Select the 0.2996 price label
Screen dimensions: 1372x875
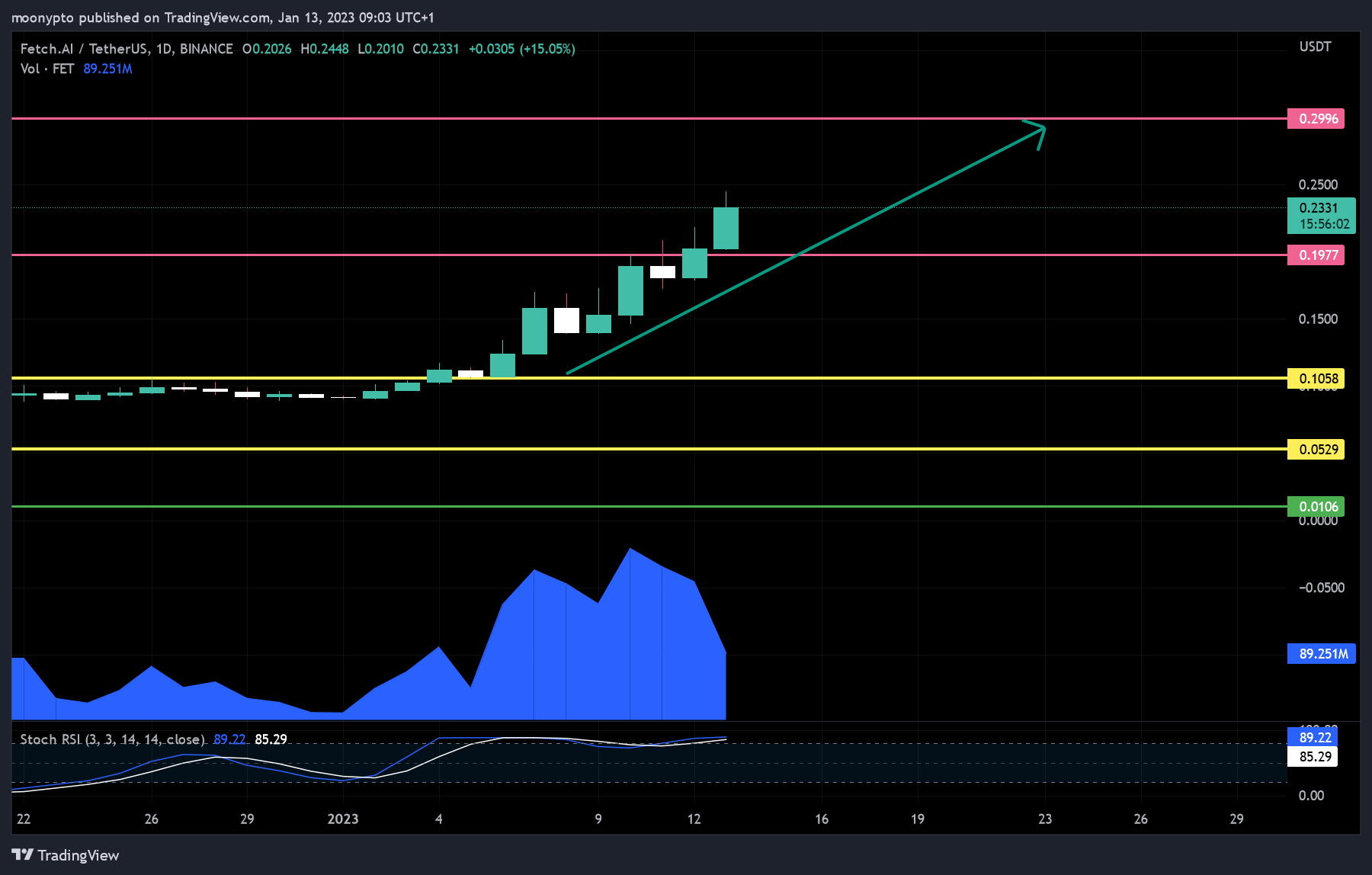pyautogui.click(x=1316, y=119)
